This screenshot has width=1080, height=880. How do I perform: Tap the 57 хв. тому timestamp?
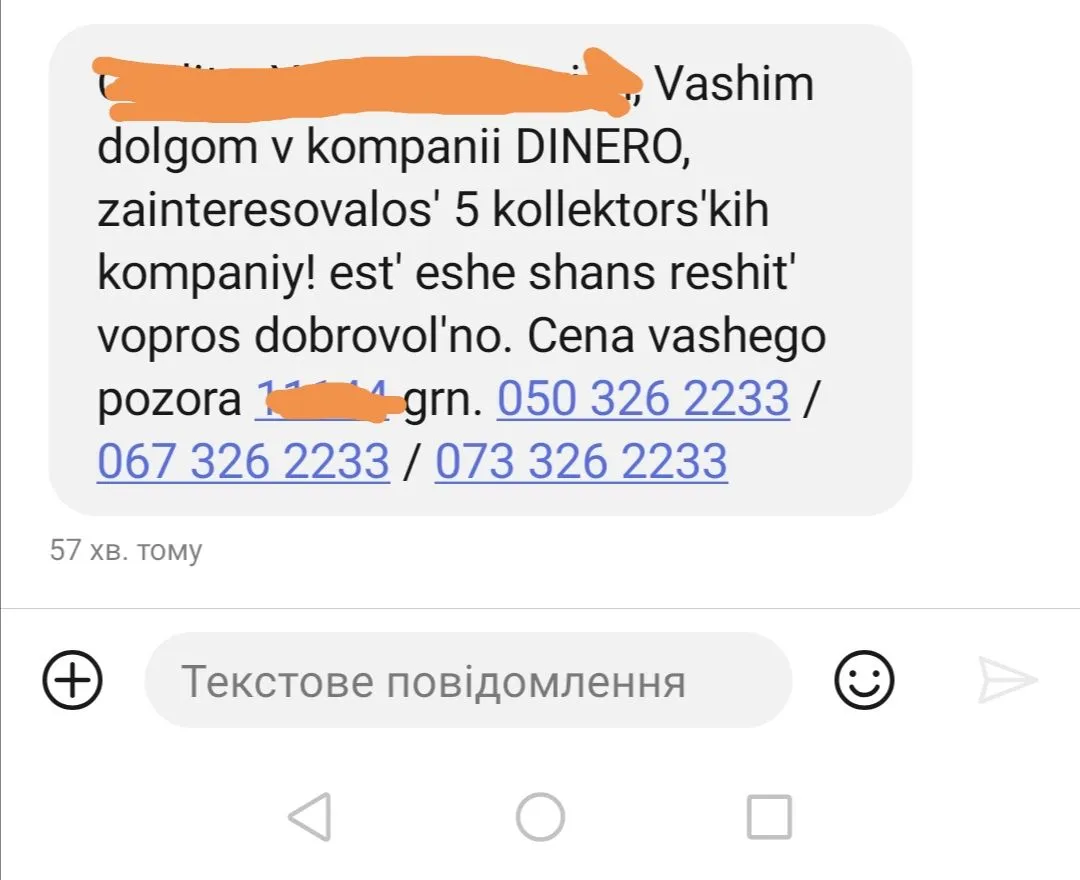click(126, 550)
